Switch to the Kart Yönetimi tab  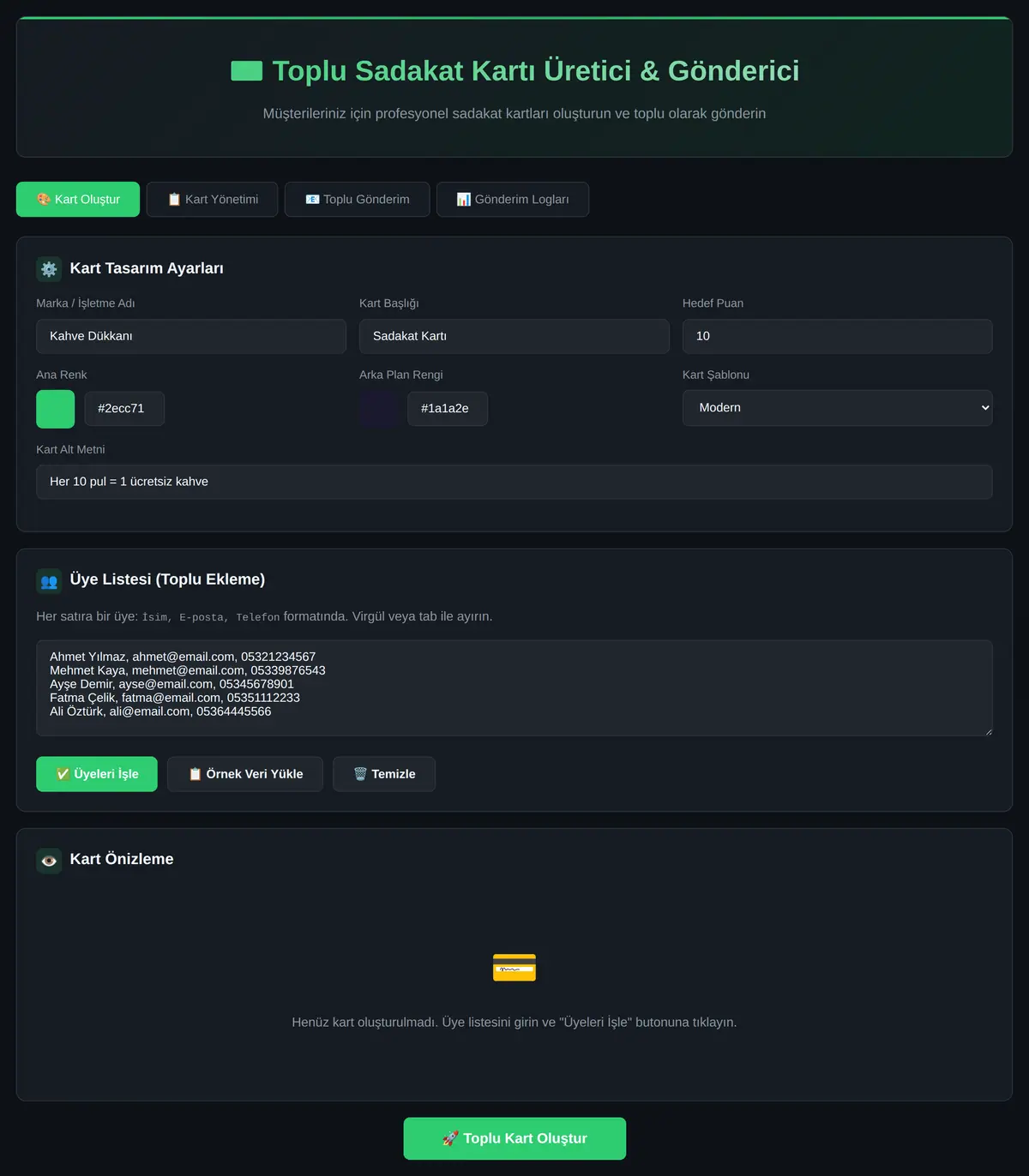212,199
